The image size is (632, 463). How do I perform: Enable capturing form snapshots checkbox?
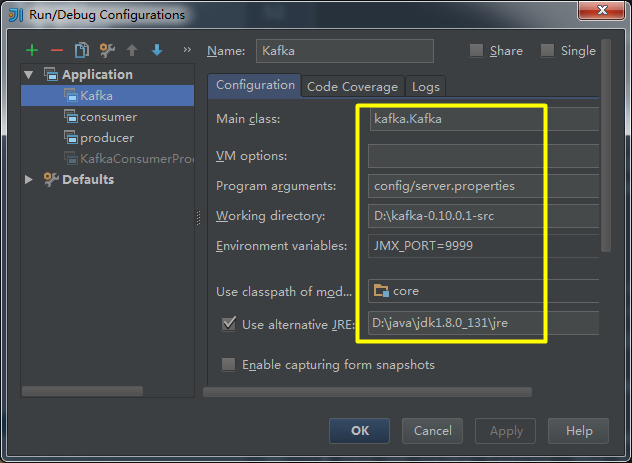pyautogui.click(x=229, y=364)
